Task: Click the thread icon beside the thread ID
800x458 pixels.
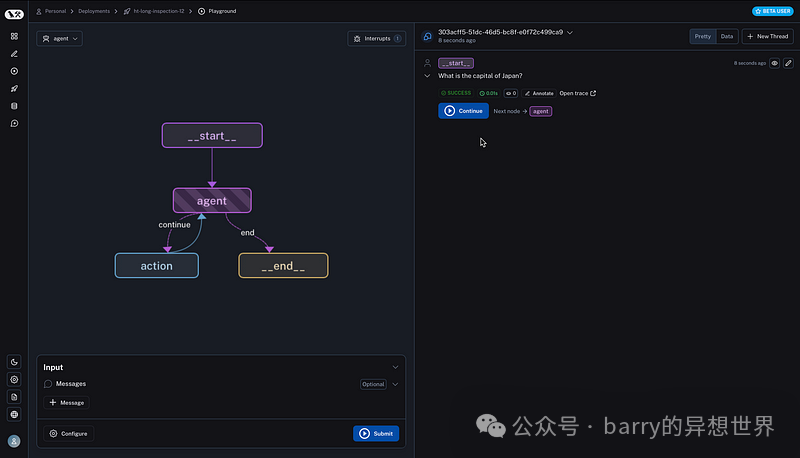Action: point(428,36)
